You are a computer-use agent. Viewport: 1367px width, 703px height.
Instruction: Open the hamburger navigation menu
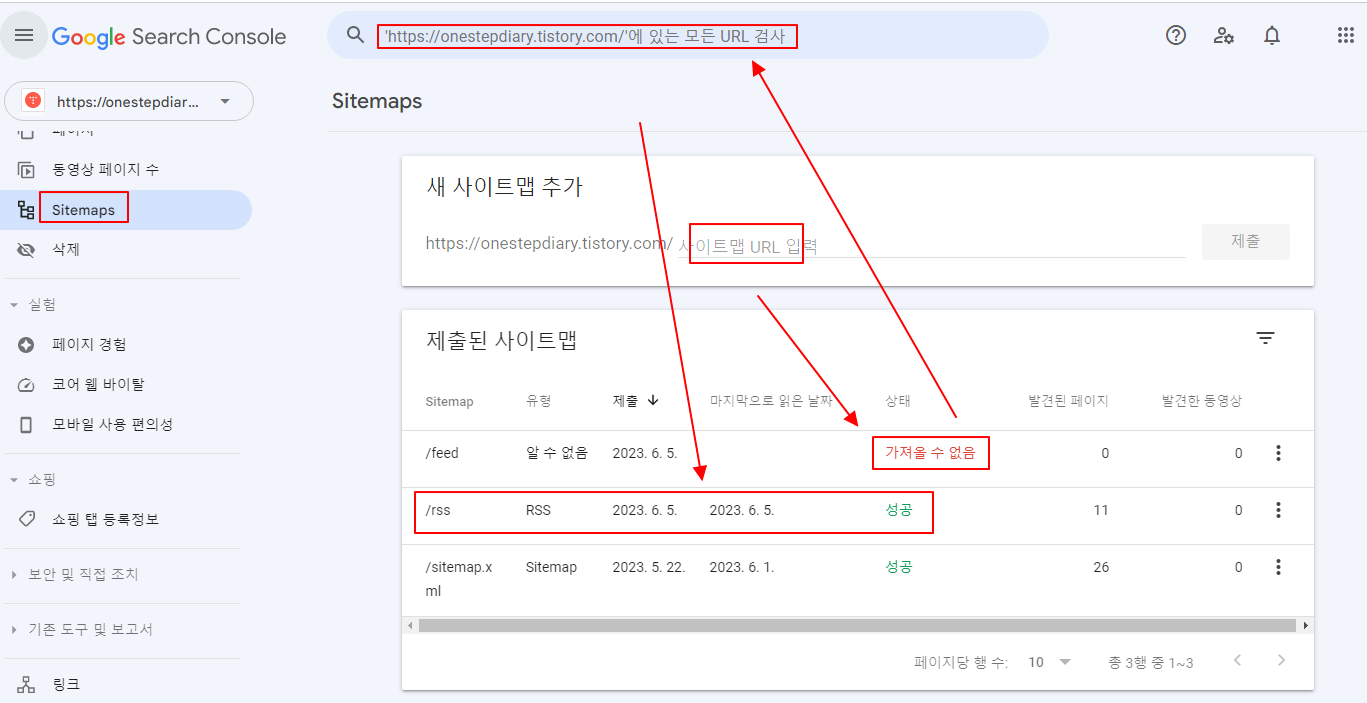[24, 36]
